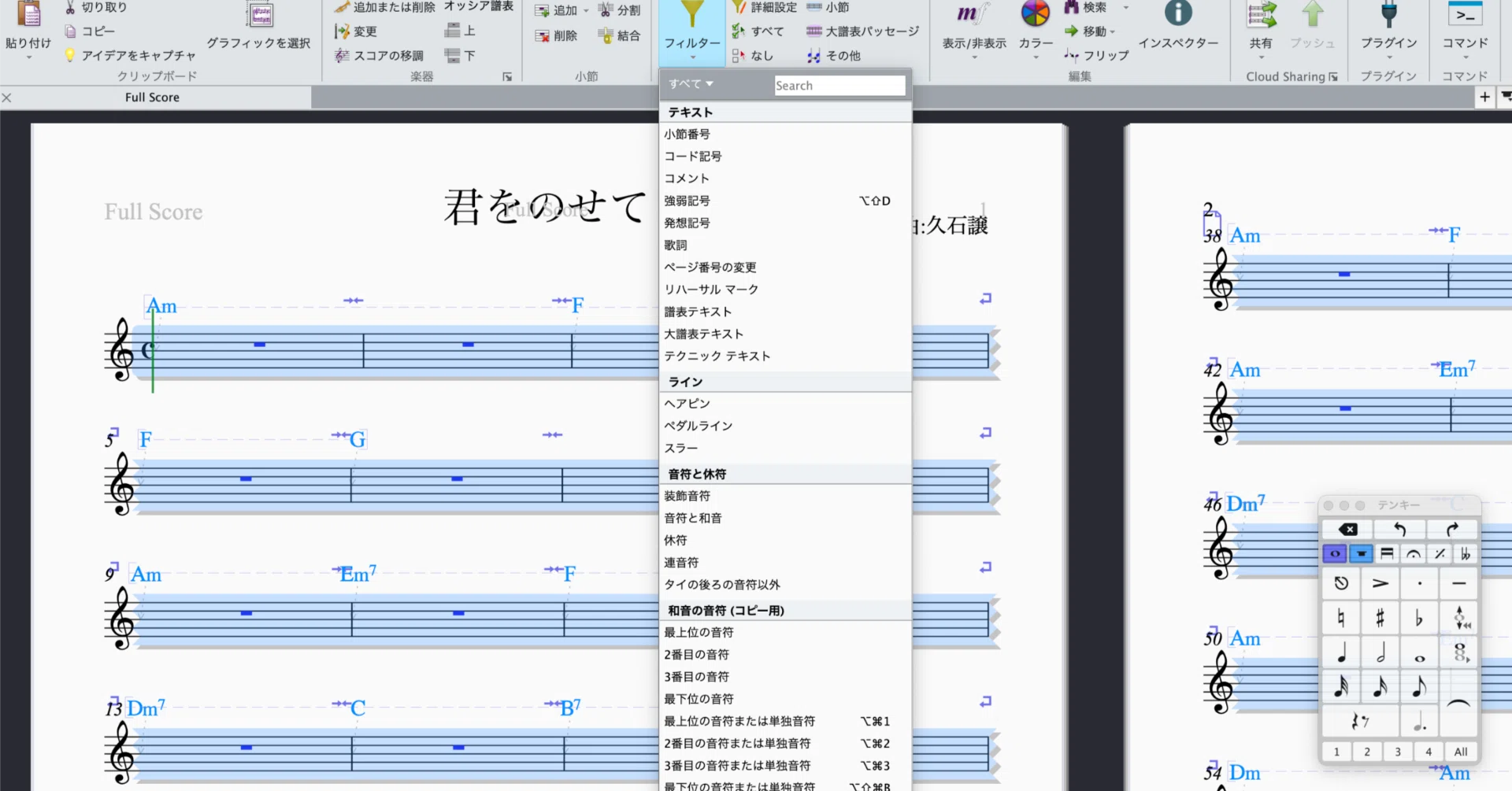Click the keypad redo arrow
This screenshot has width=1512, height=791.
(x=1452, y=529)
